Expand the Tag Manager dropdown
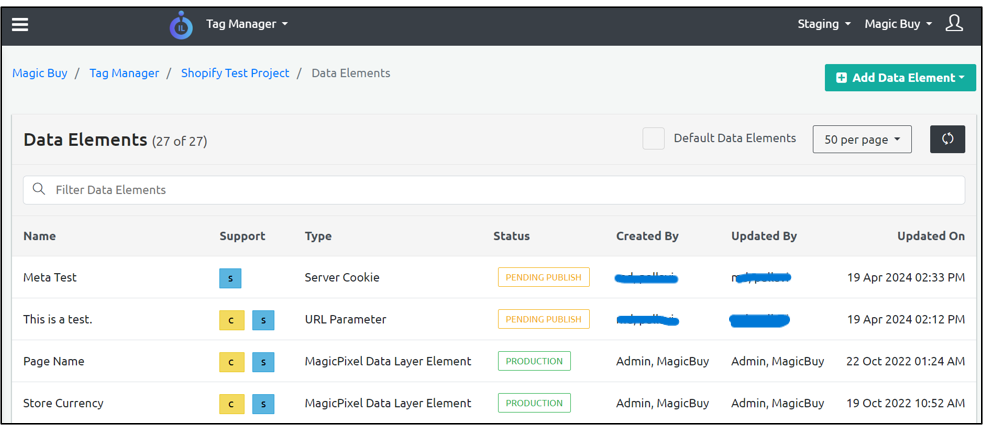Image resolution: width=984 pixels, height=426 pixels. click(246, 24)
